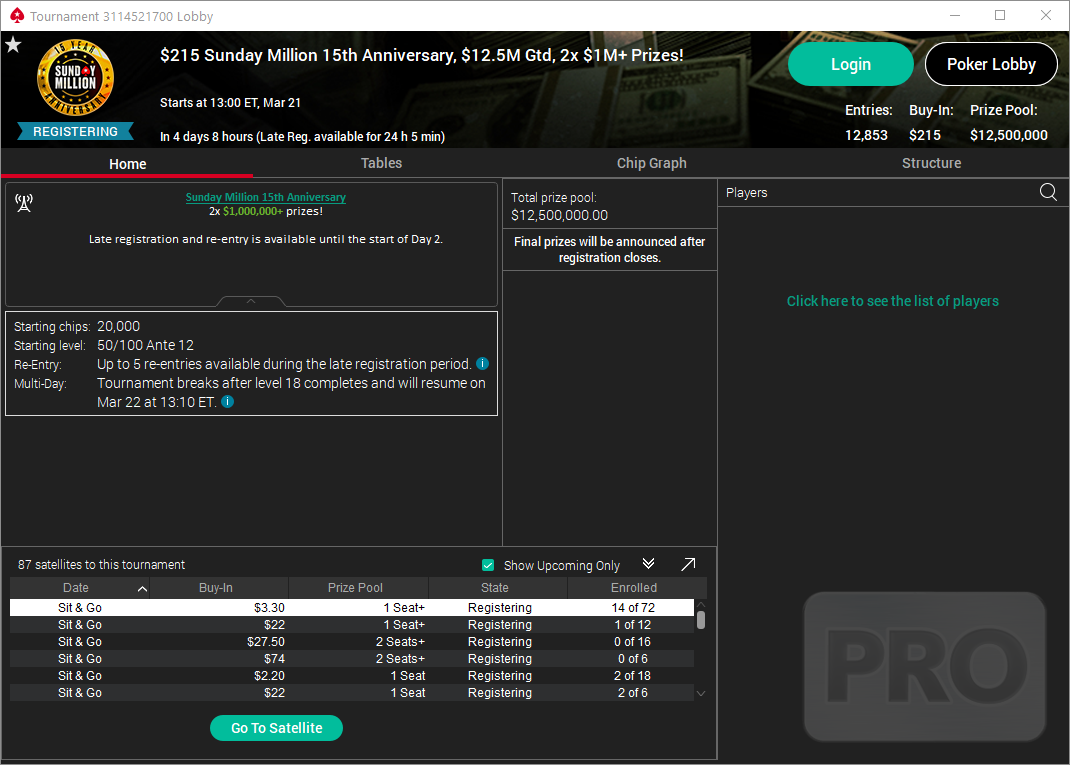Click the Login button

850,64
